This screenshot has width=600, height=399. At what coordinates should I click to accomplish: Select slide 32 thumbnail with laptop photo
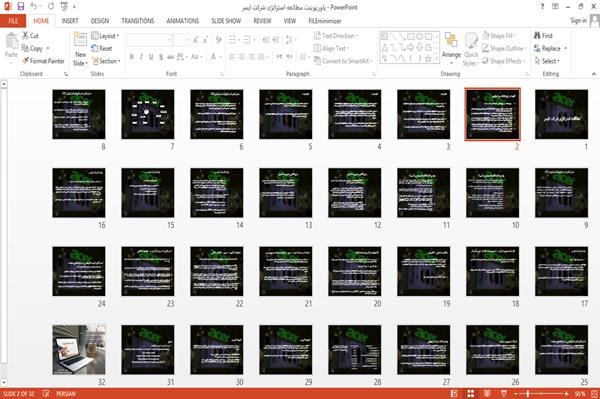click(79, 349)
